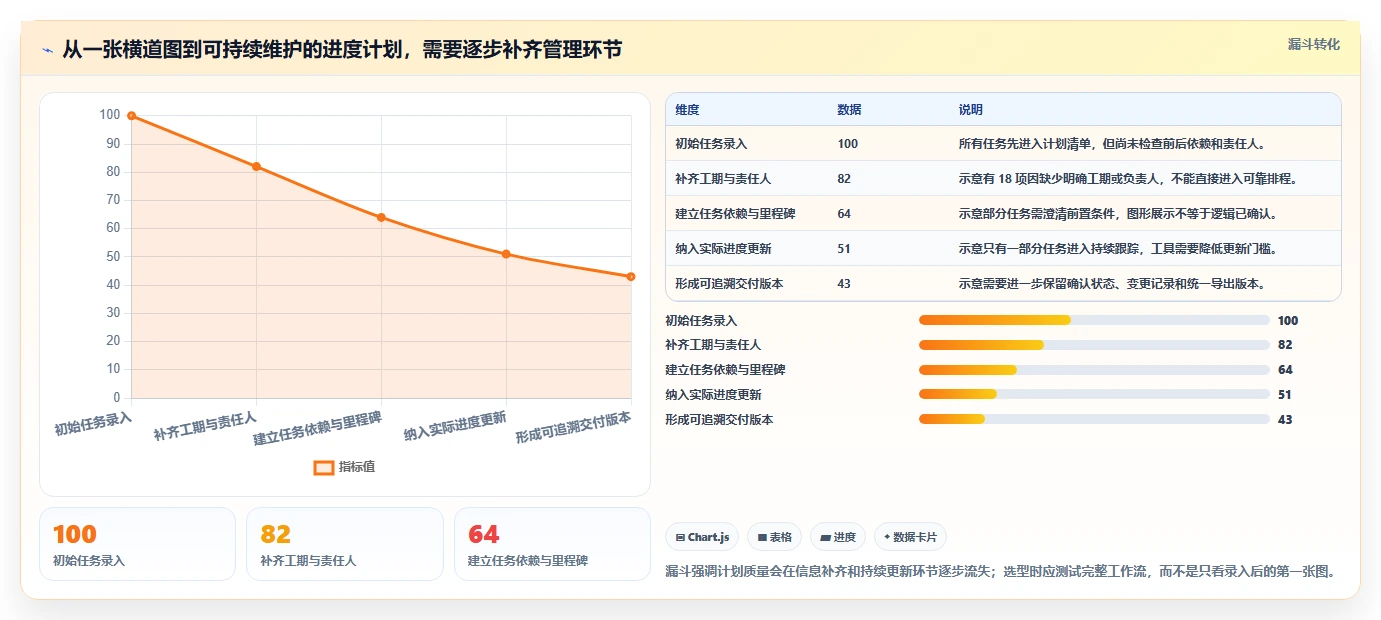Click the 43 value in the table
This screenshot has width=1381, height=620.
[x=844, y=284]
